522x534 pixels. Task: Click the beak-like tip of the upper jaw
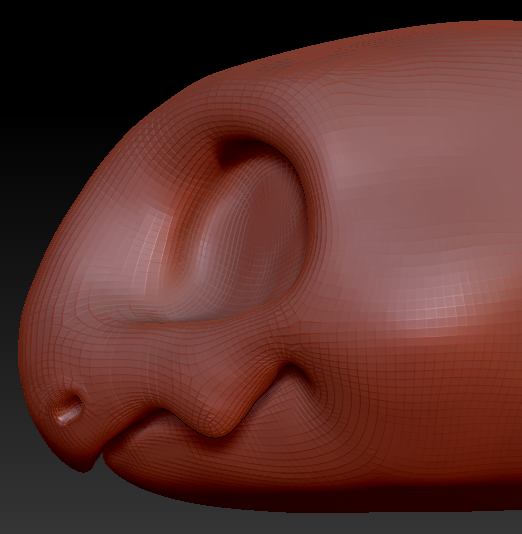[x=82, y=460]
